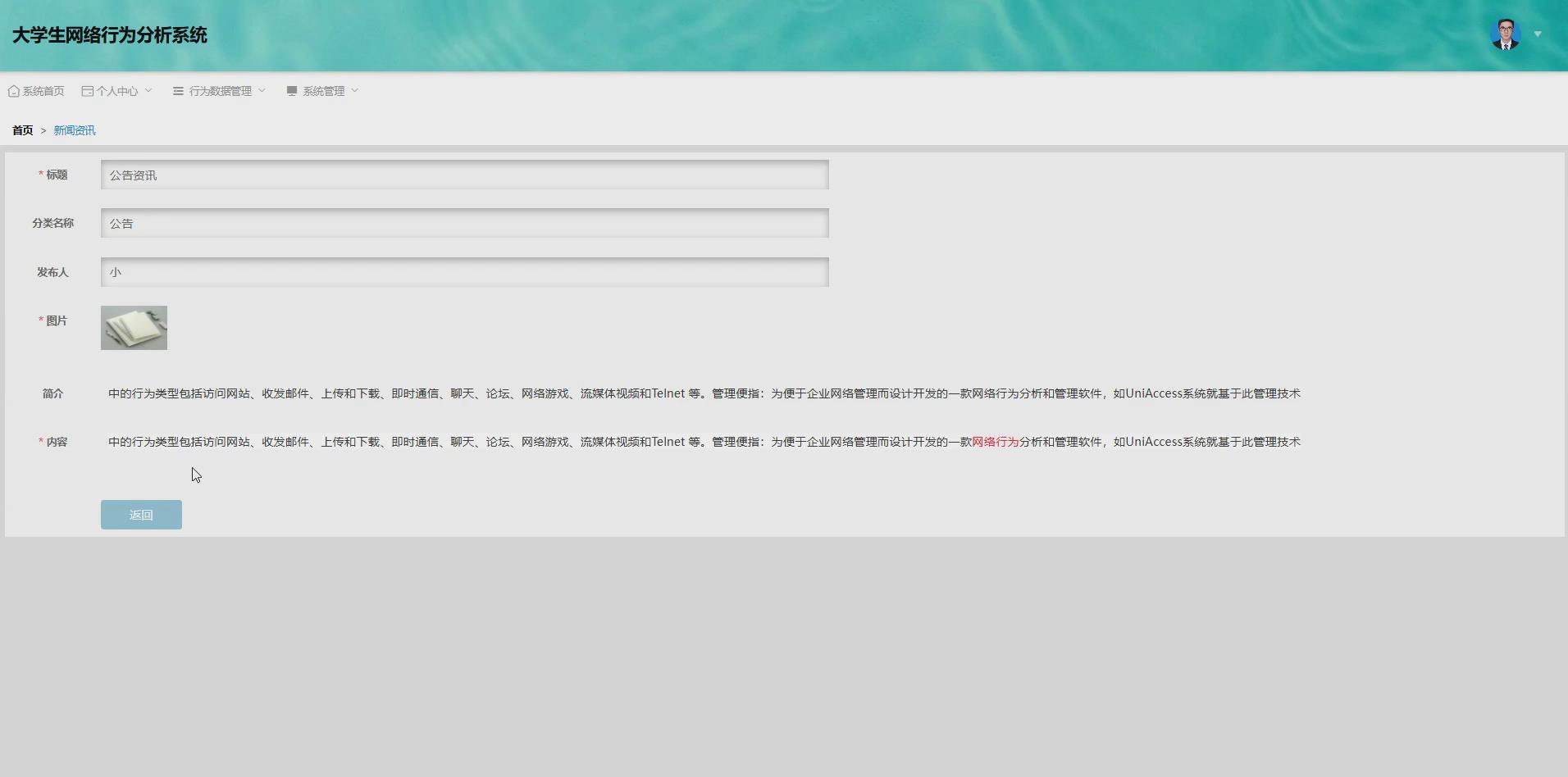Click the monitor icon beside 系统管理
The height and width of the screenshot is (777, 1568).
pos(292,91)
